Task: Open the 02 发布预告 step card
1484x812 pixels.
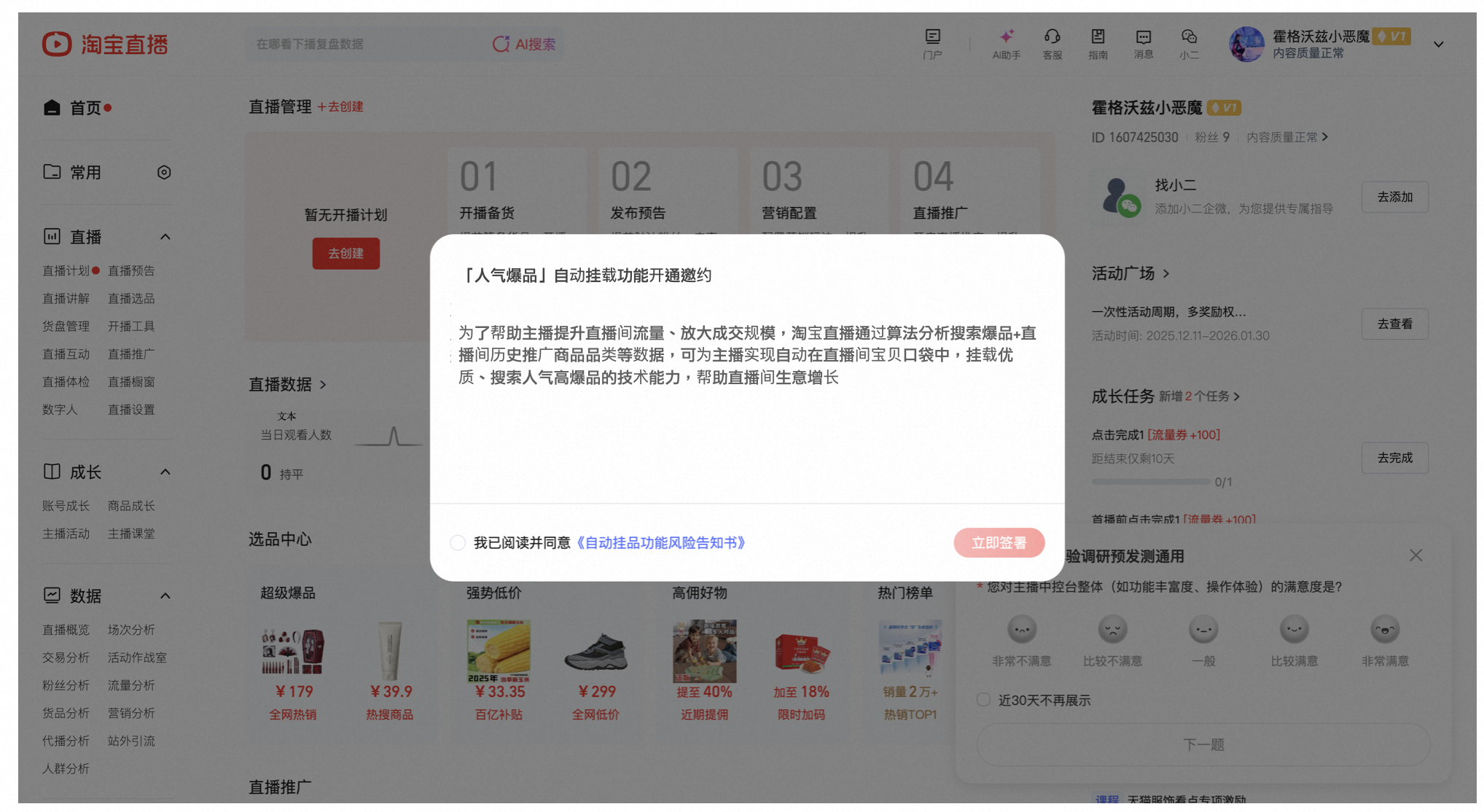Action: [x=668, y=192]
